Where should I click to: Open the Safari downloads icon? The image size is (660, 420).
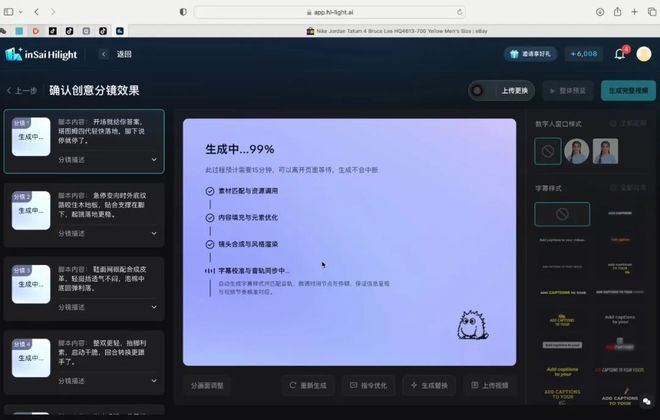click(600, 12)
